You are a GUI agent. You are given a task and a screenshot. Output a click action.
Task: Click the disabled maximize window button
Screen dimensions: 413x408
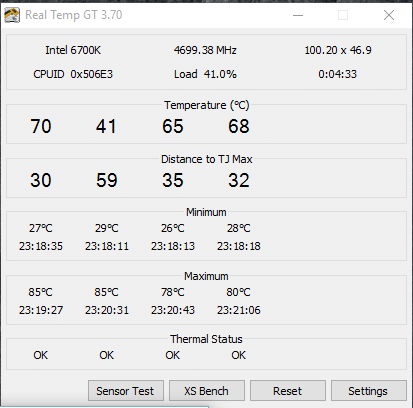[343, 15]
